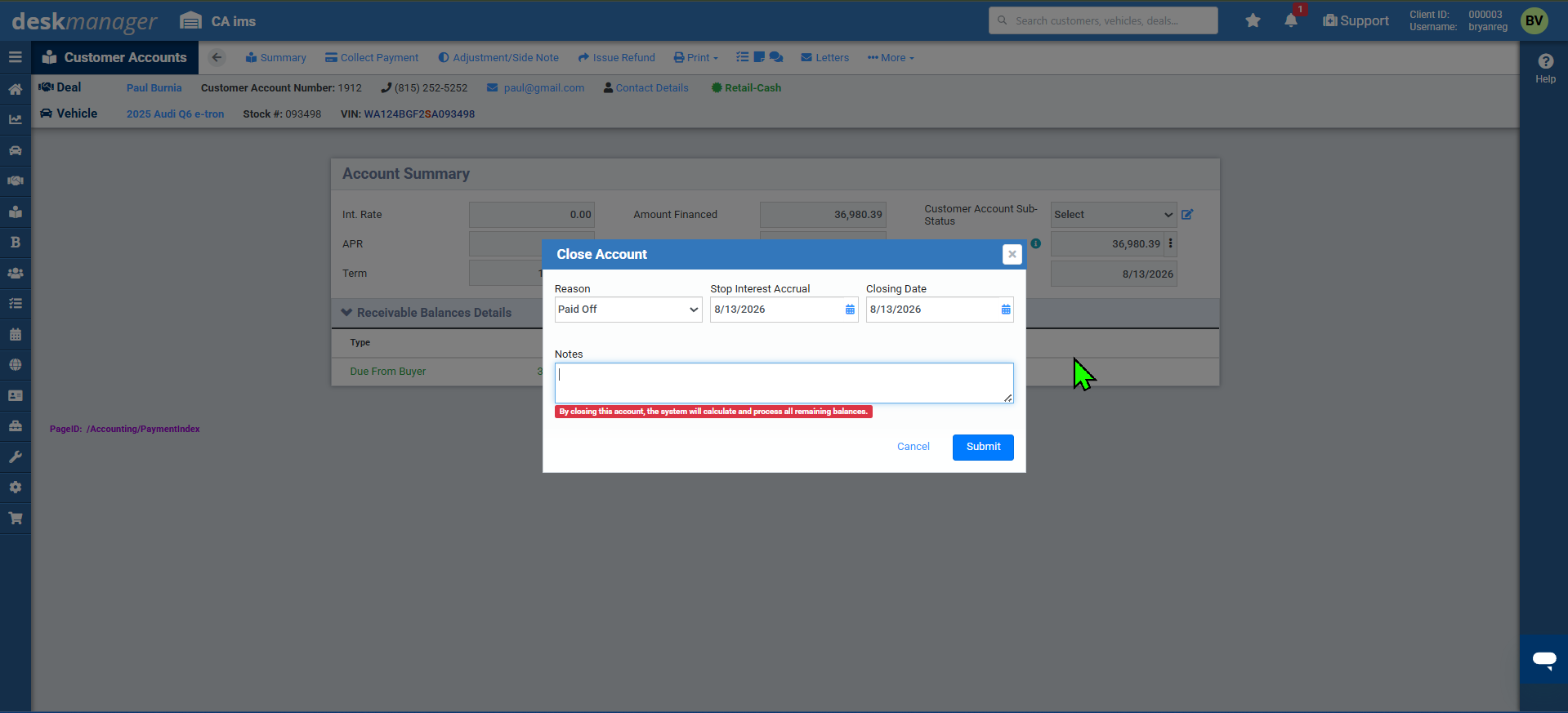The image size is (1568, 713).
Task: Open the chat comments toolbar icon
Action: (x=776, y=57)
